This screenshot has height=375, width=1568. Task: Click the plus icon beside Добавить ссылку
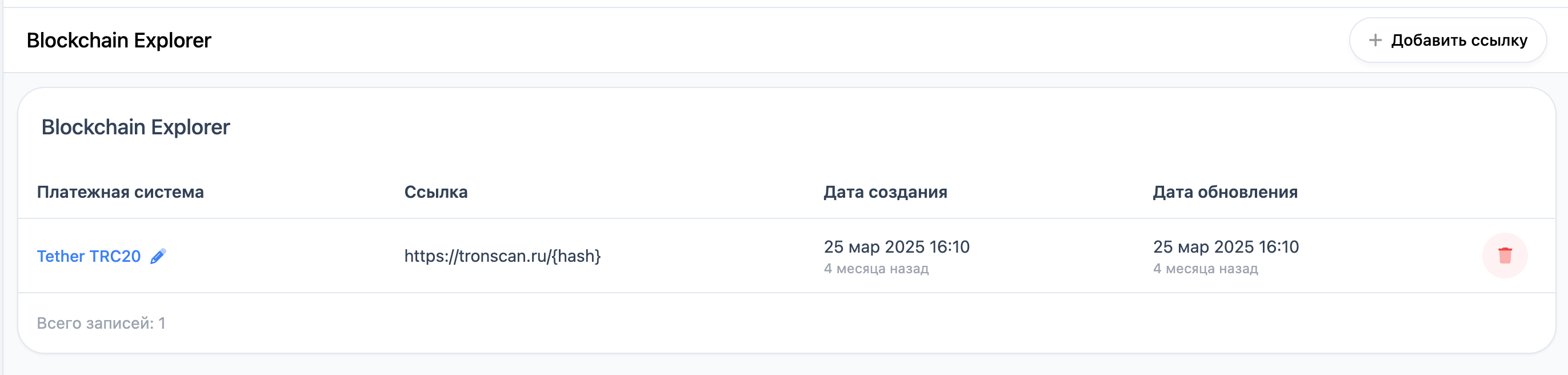(x=1374, y=40)
